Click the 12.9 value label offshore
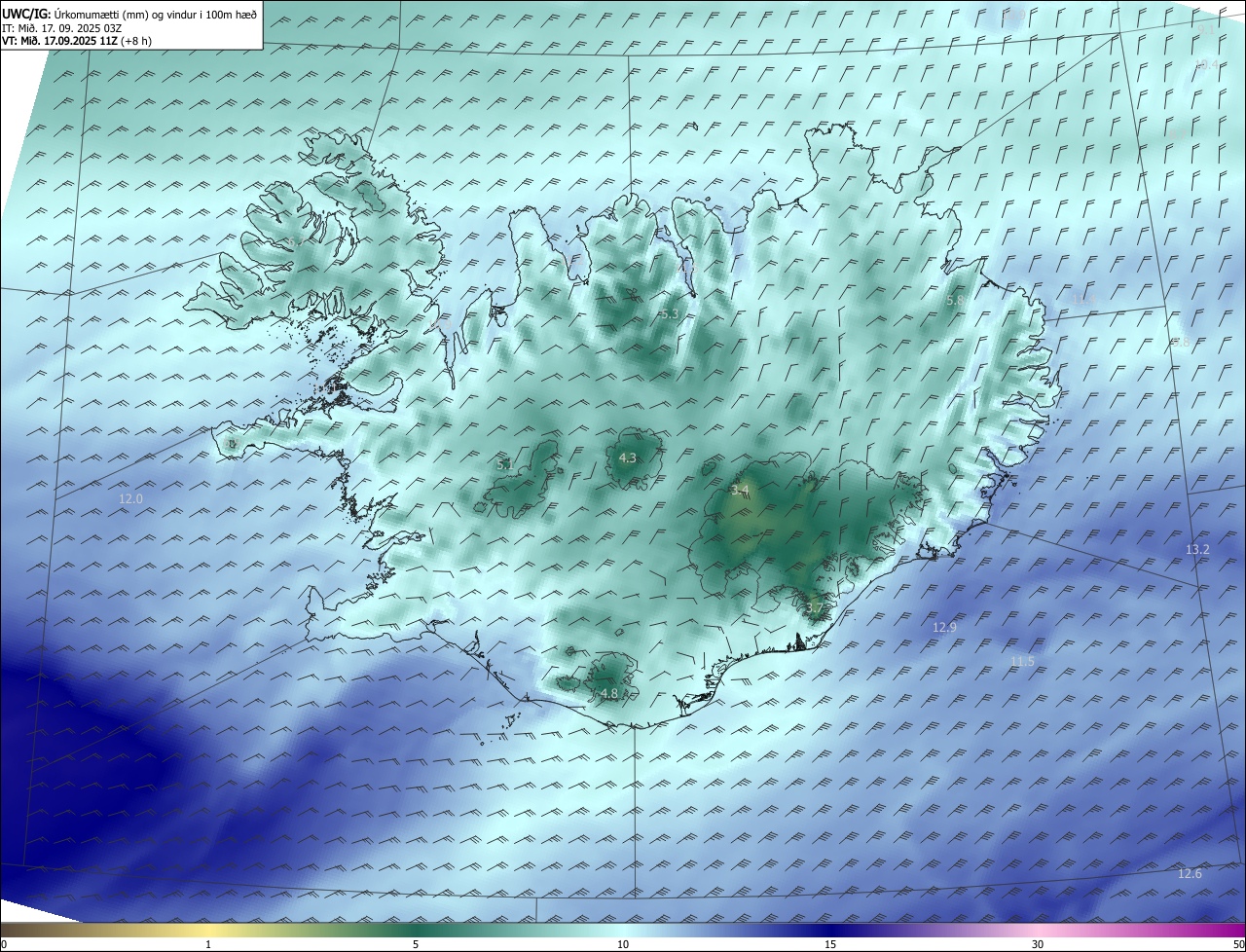The width and height of the screenshot is (1246, 952). click(944, 628)
